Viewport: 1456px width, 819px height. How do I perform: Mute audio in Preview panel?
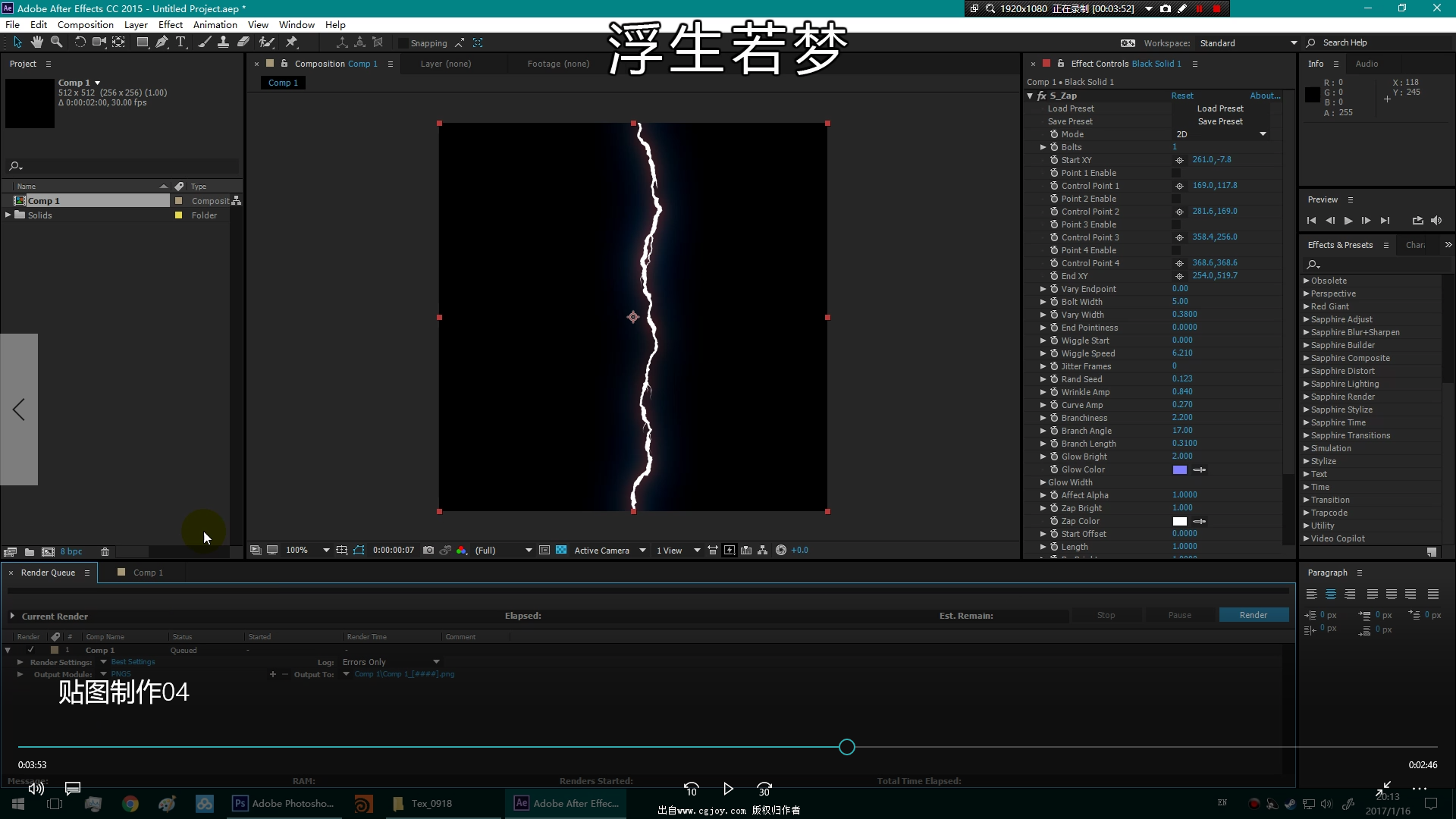point(1436,221)
